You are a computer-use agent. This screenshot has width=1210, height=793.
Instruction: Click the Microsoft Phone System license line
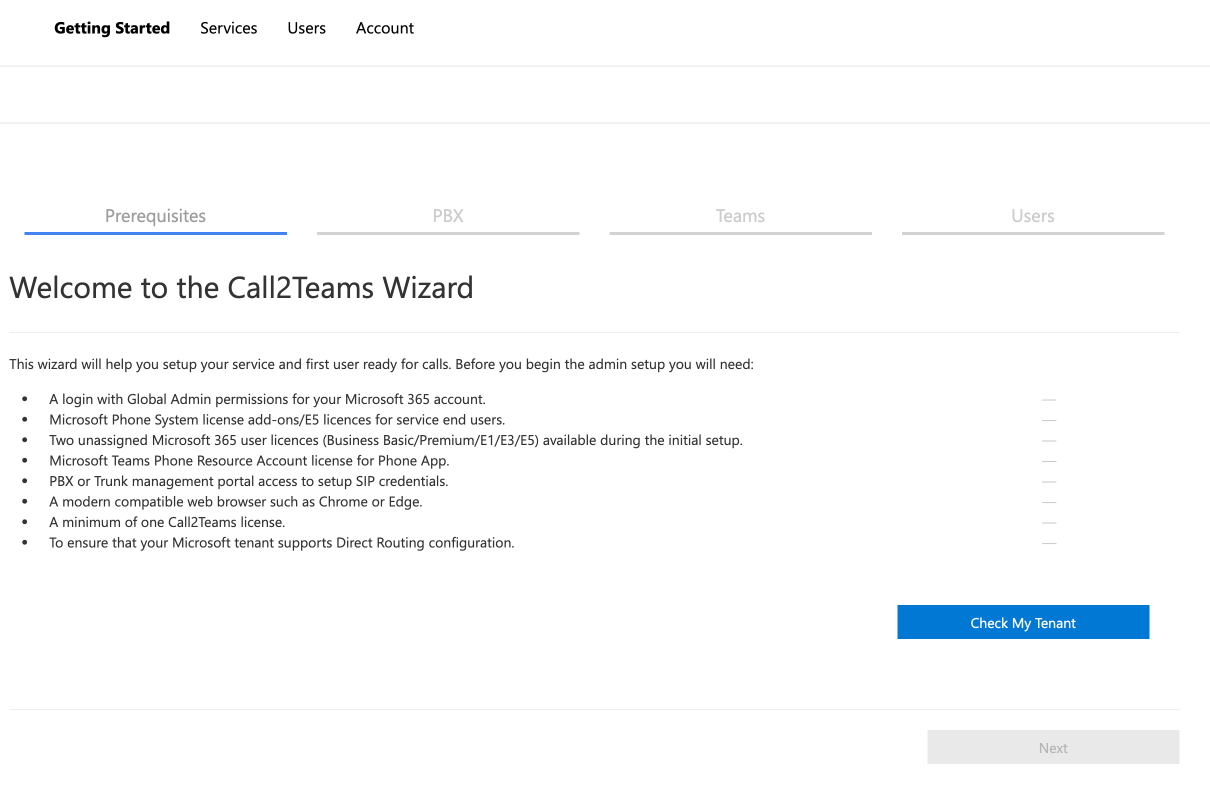point(277,420)
